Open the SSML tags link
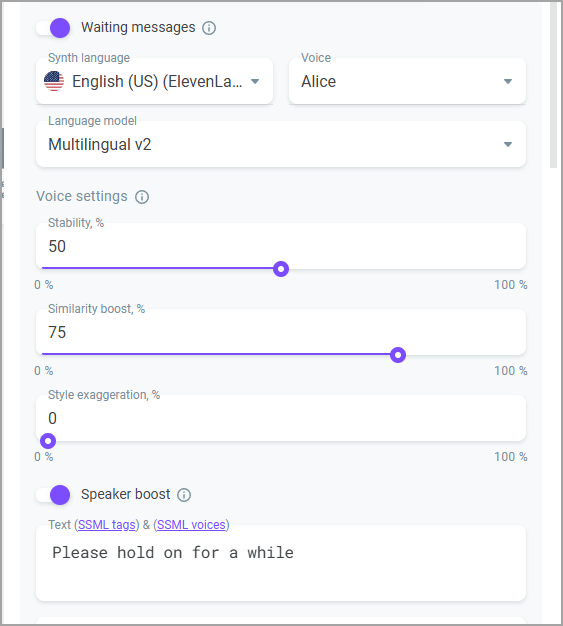 (x=107, y=525)
